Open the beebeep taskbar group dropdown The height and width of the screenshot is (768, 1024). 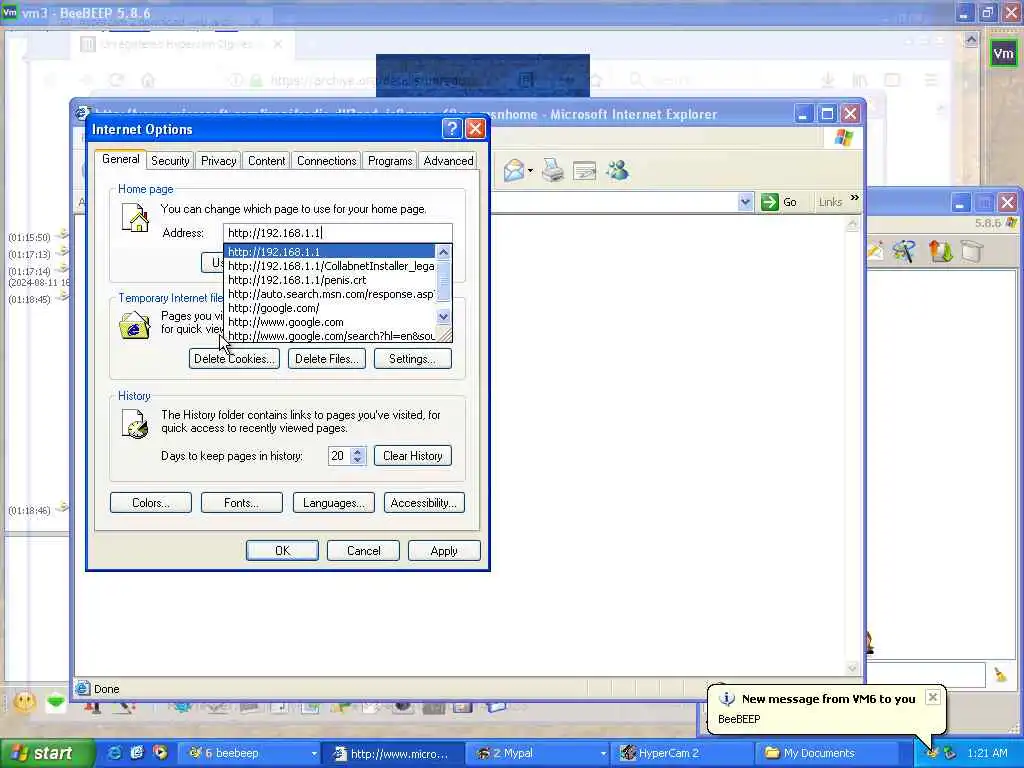tap(314, 754)
